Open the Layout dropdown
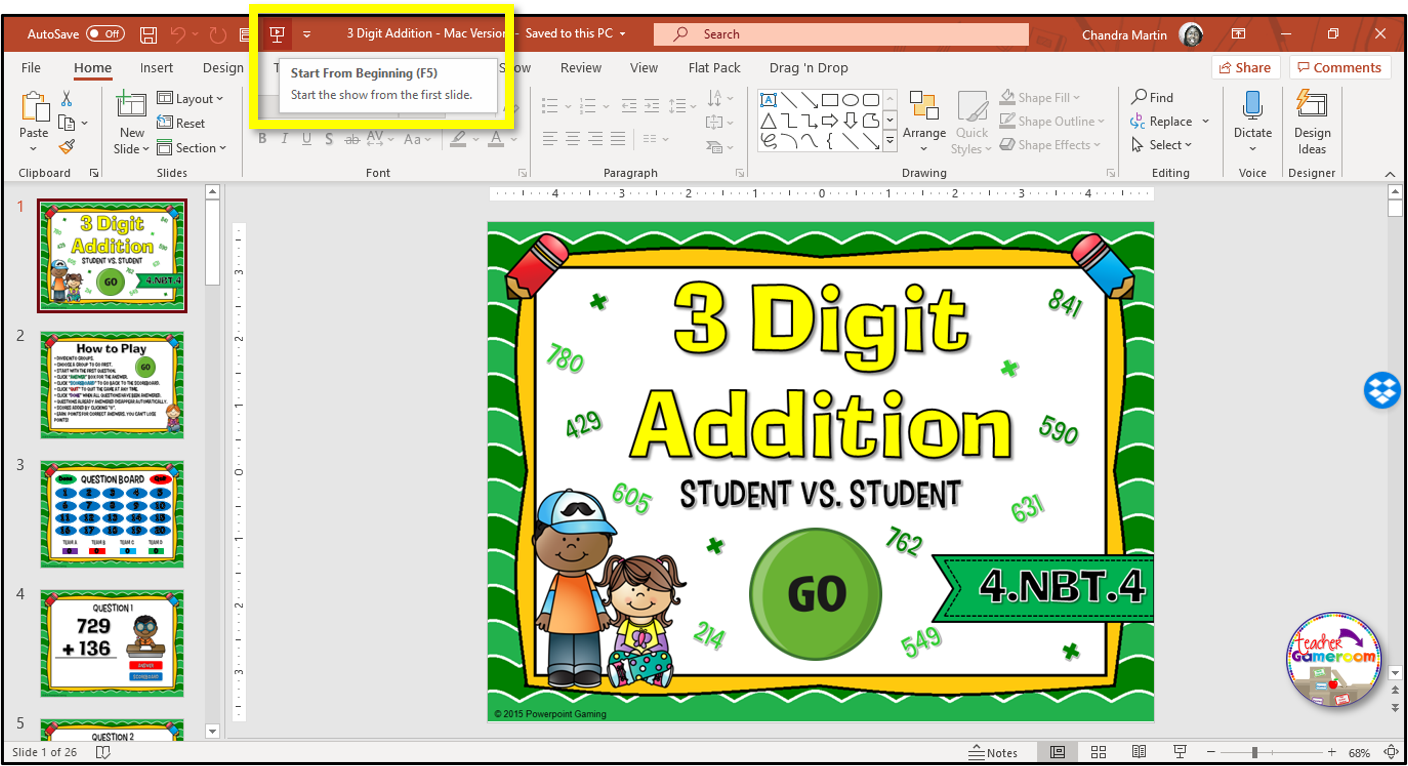 190,98
